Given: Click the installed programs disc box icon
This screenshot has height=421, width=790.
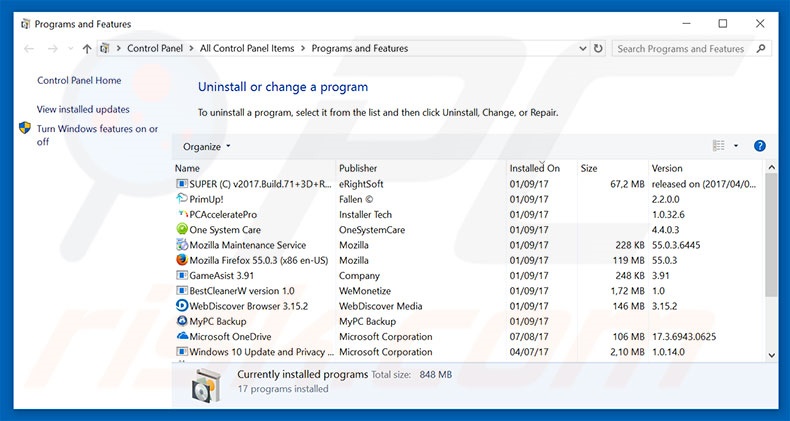Looking at the screenshot, I should tap(207, 385).
